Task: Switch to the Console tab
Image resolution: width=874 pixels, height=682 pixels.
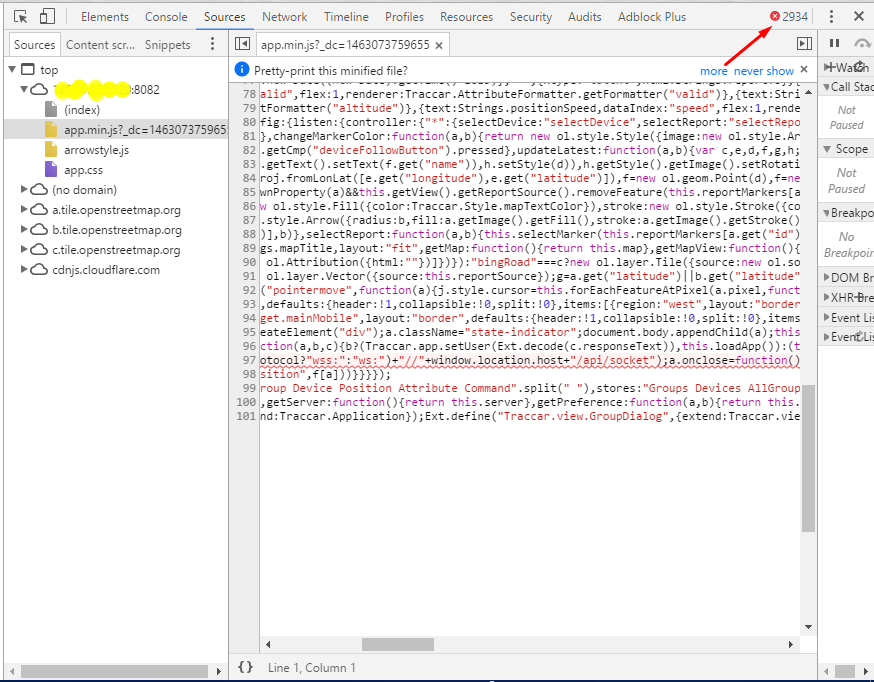Action: point(166,17)
